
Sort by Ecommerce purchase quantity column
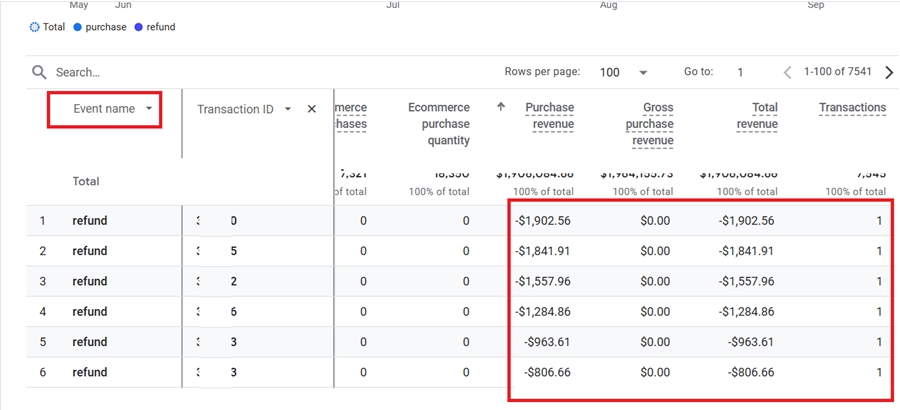[x=439, y=124]
